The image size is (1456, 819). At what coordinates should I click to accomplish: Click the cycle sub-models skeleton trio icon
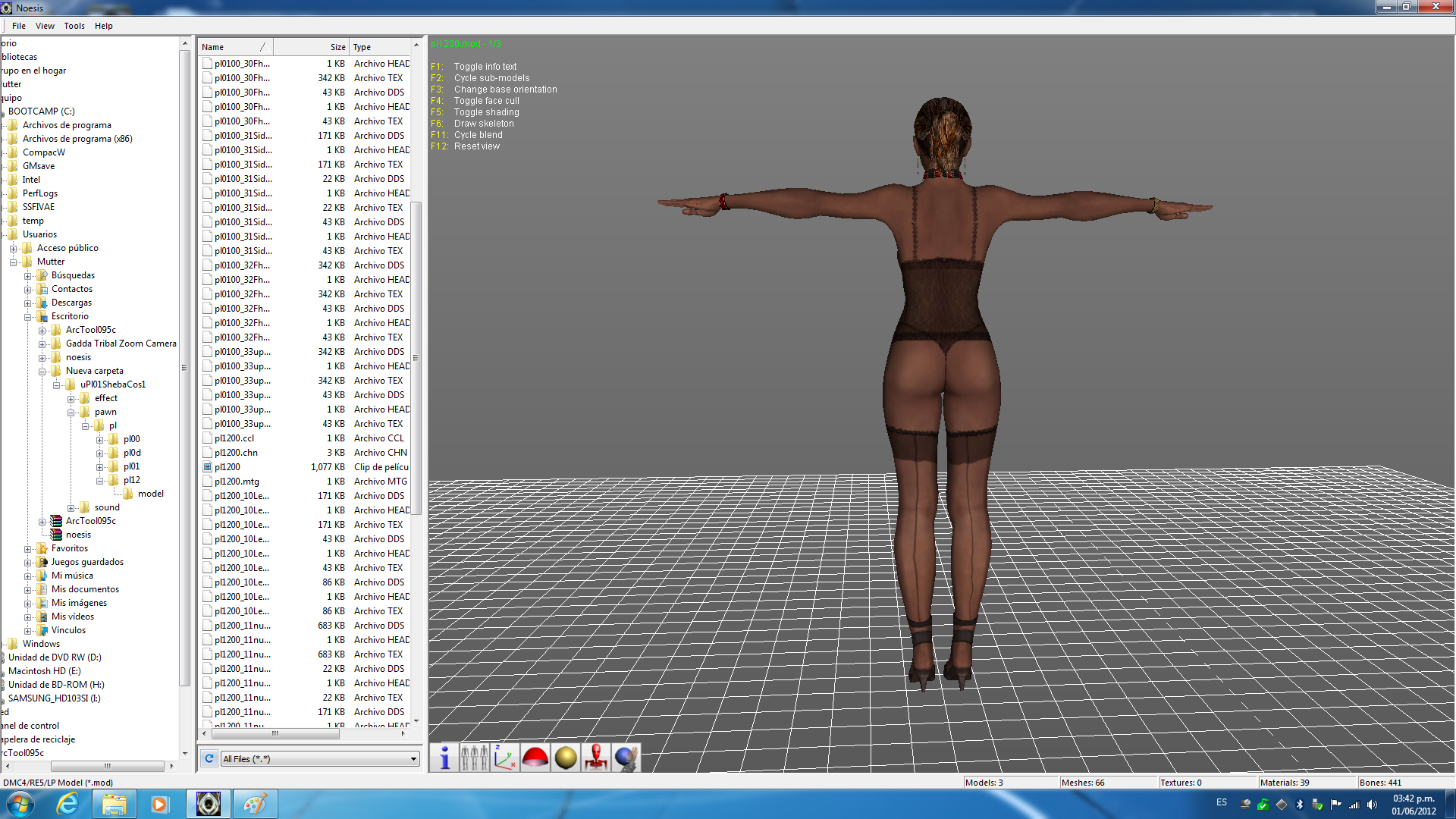pos(475,758)
